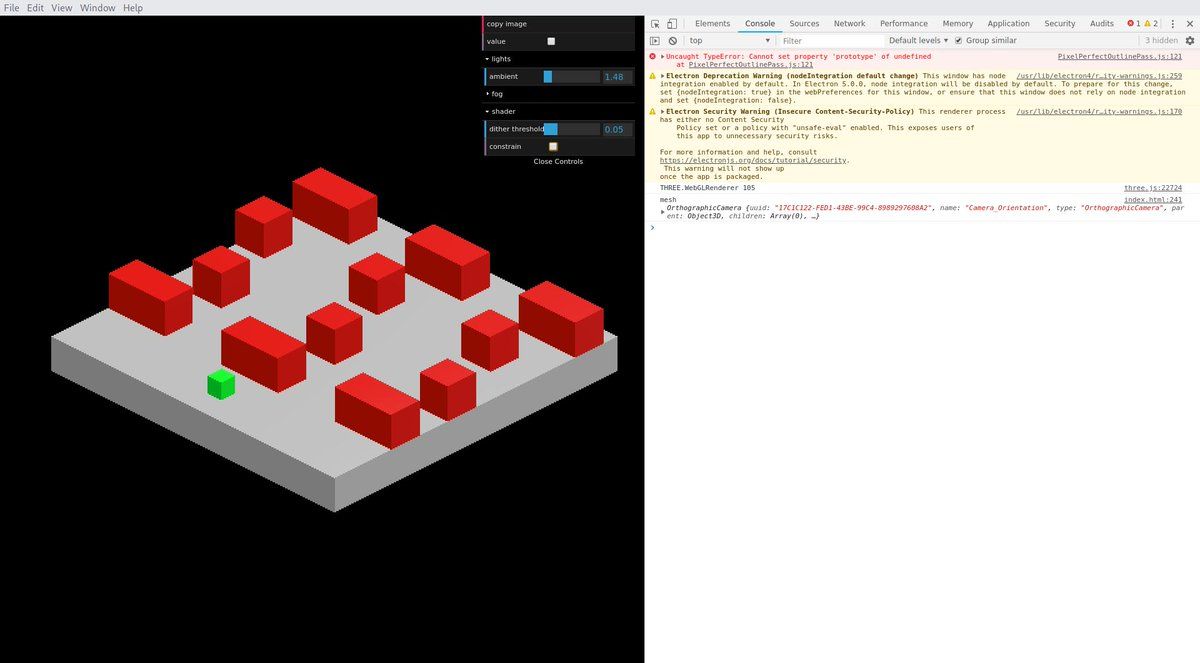Screen dimensions: 1200x663
Task: Click the yellow warning count indicator
Action: point(1151,24)
